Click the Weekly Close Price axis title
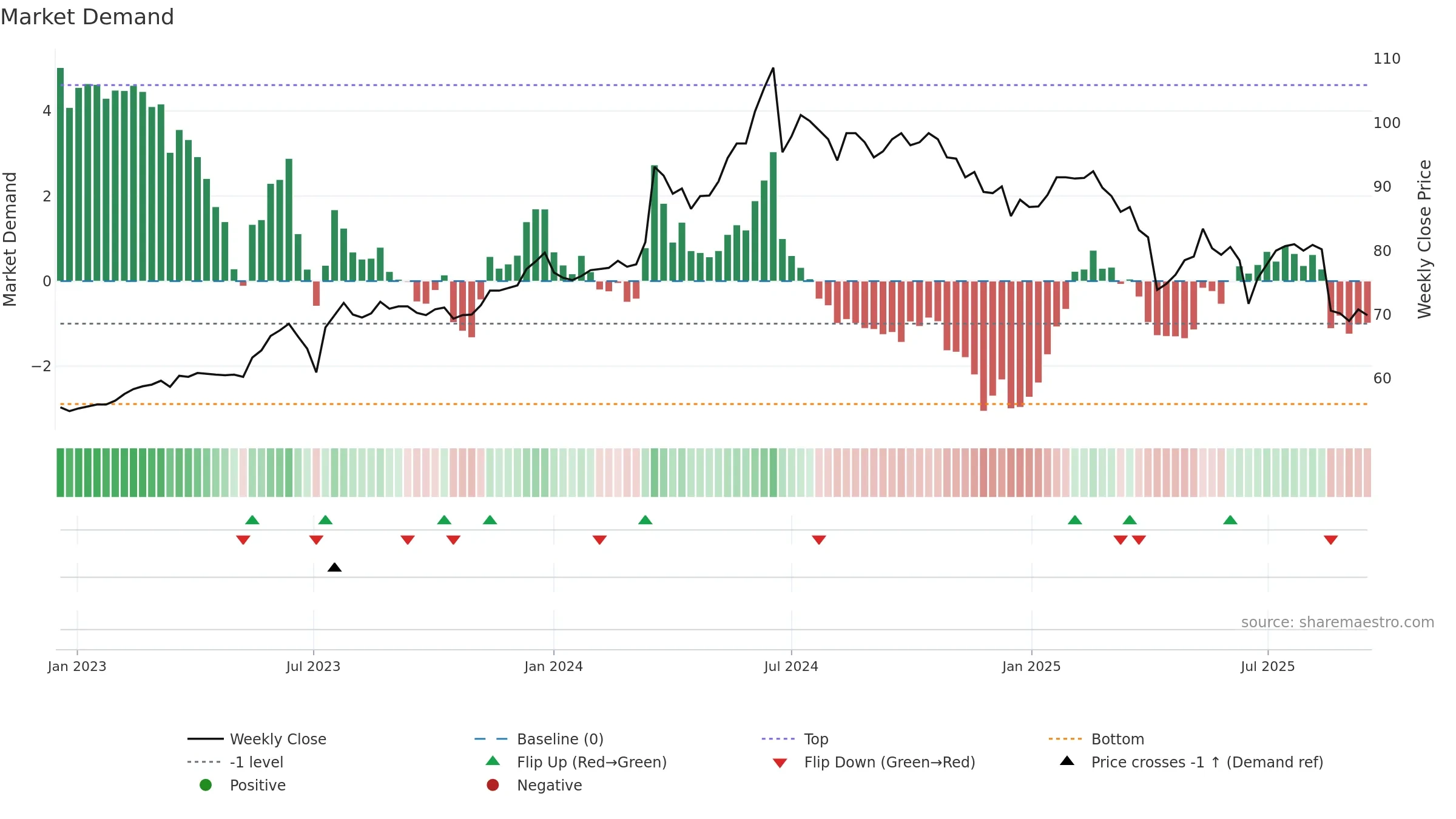Screen dimensions: 1456x819 click(1424, 239)
